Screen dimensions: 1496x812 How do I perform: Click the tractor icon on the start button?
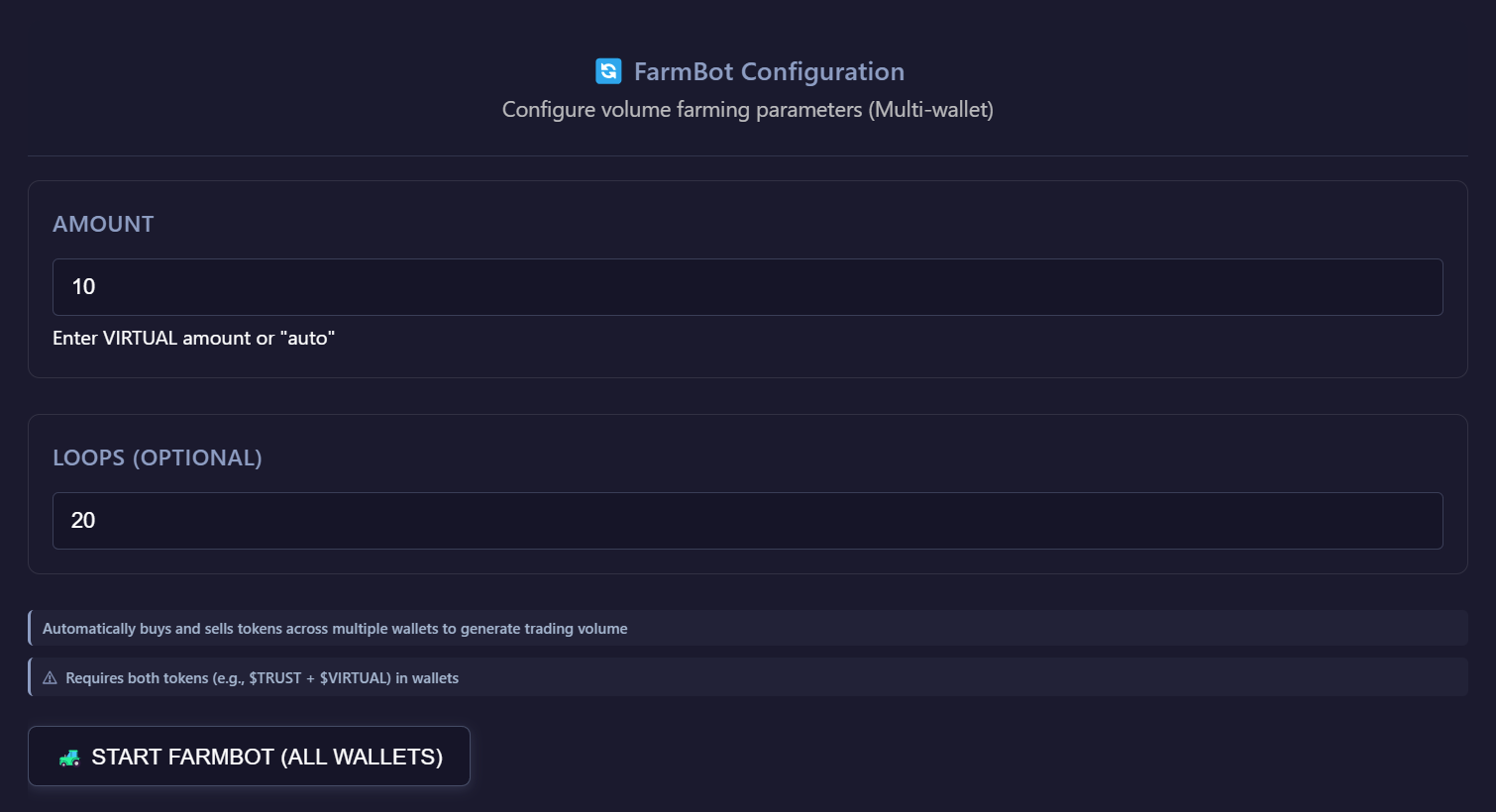(x=69, y=758)
